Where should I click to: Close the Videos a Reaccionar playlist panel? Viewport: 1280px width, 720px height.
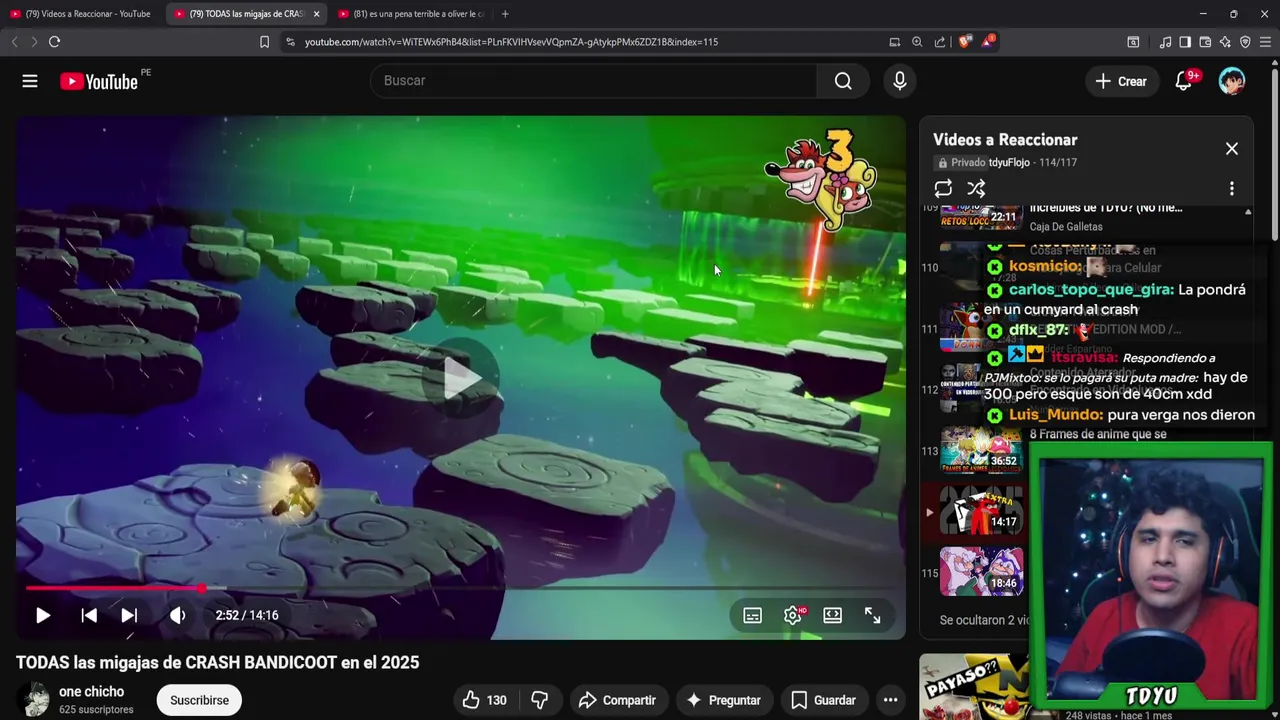(x=1232, y=148)
